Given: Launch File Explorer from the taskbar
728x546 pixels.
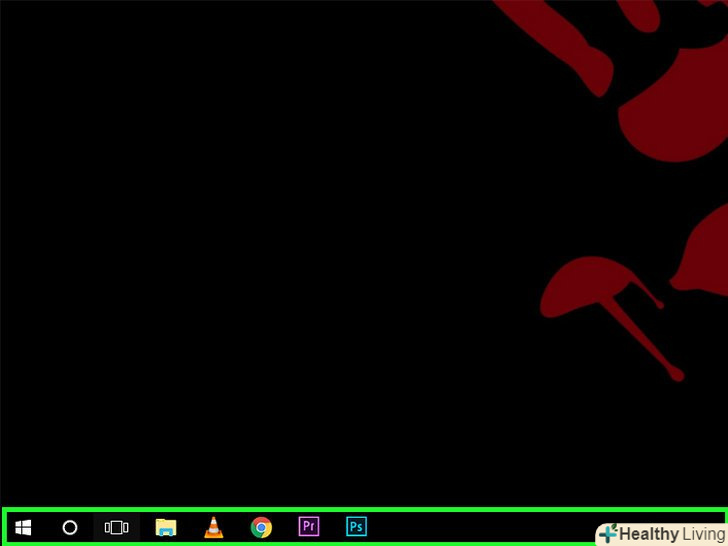Looking at the screenshot, I should [166, 527].
